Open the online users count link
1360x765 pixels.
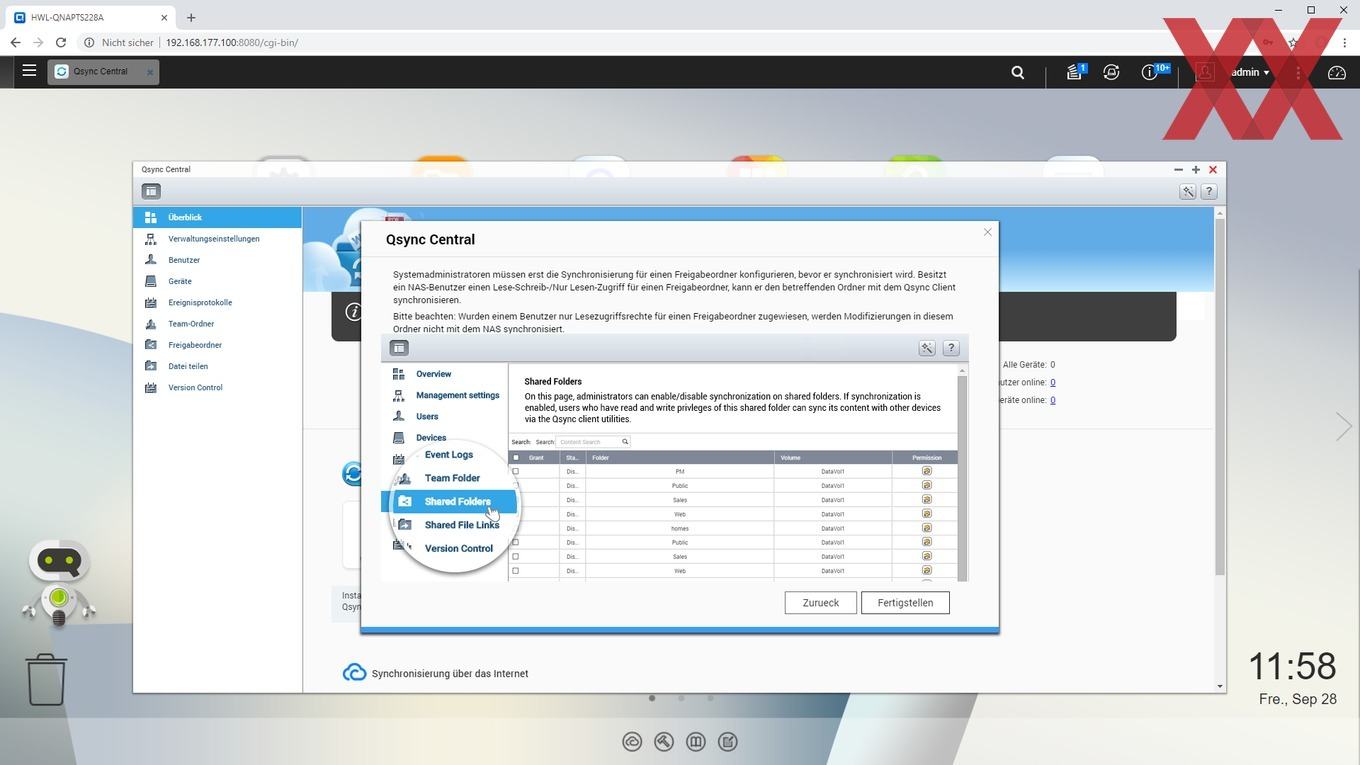(x=1053, y=382)
